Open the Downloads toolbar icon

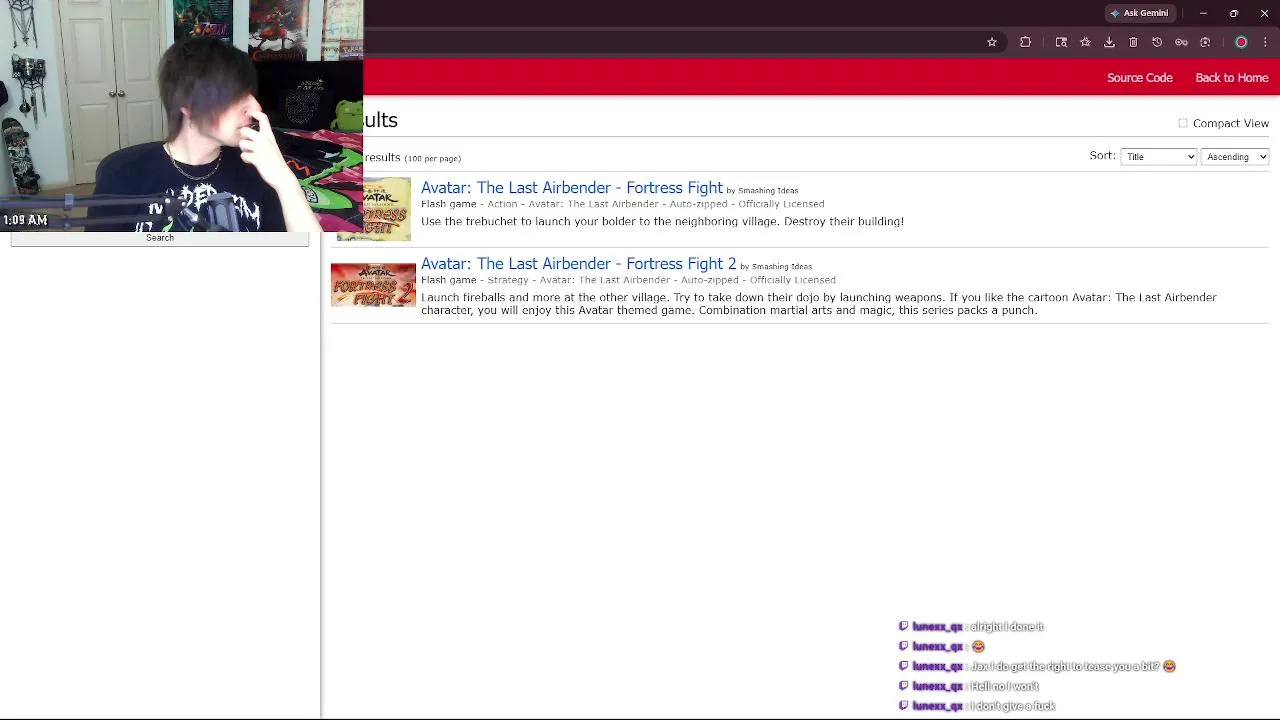pyautogui.click(x=1109, y=42)
